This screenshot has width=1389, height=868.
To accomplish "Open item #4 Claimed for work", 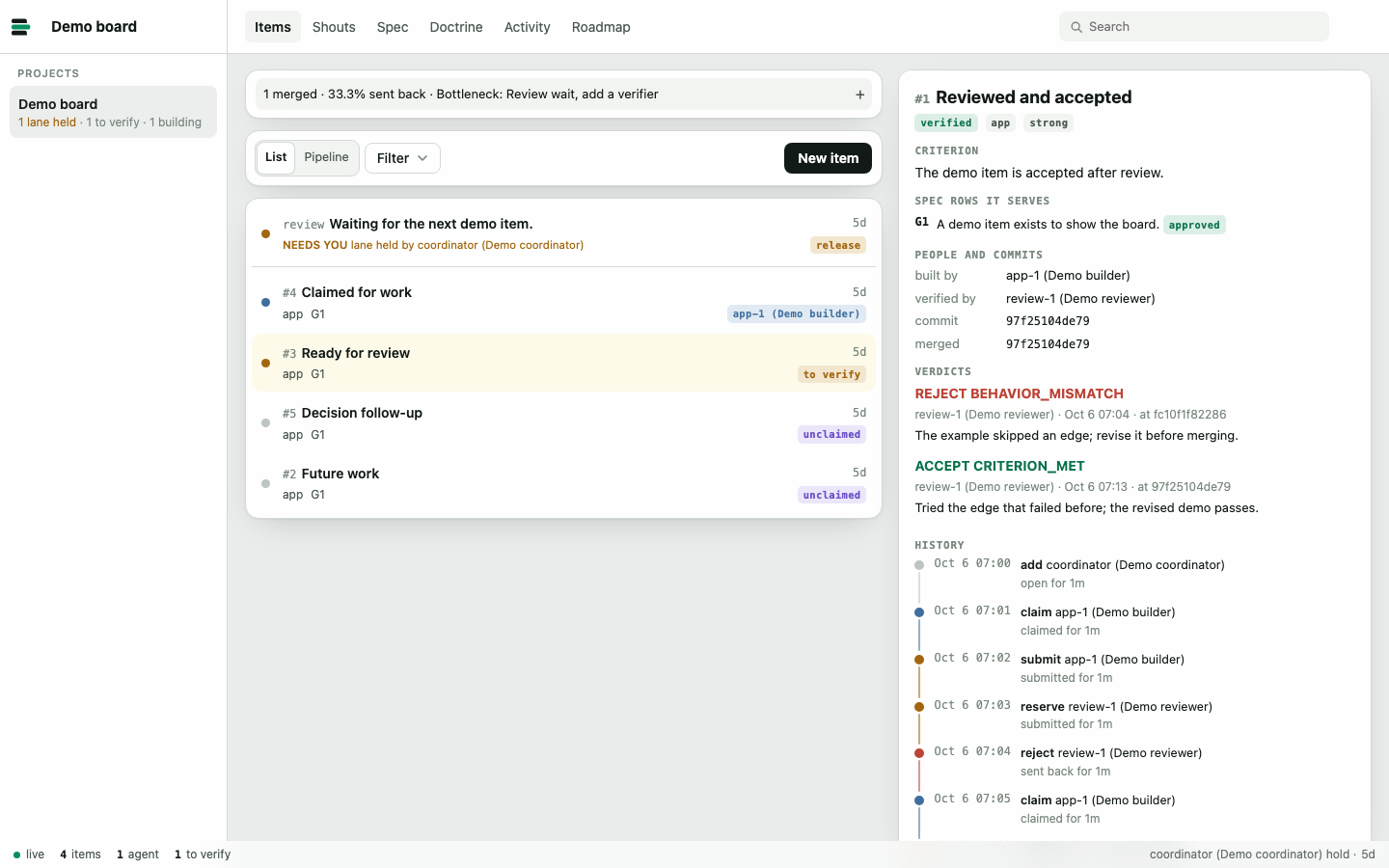I will [x=563, y=303].
